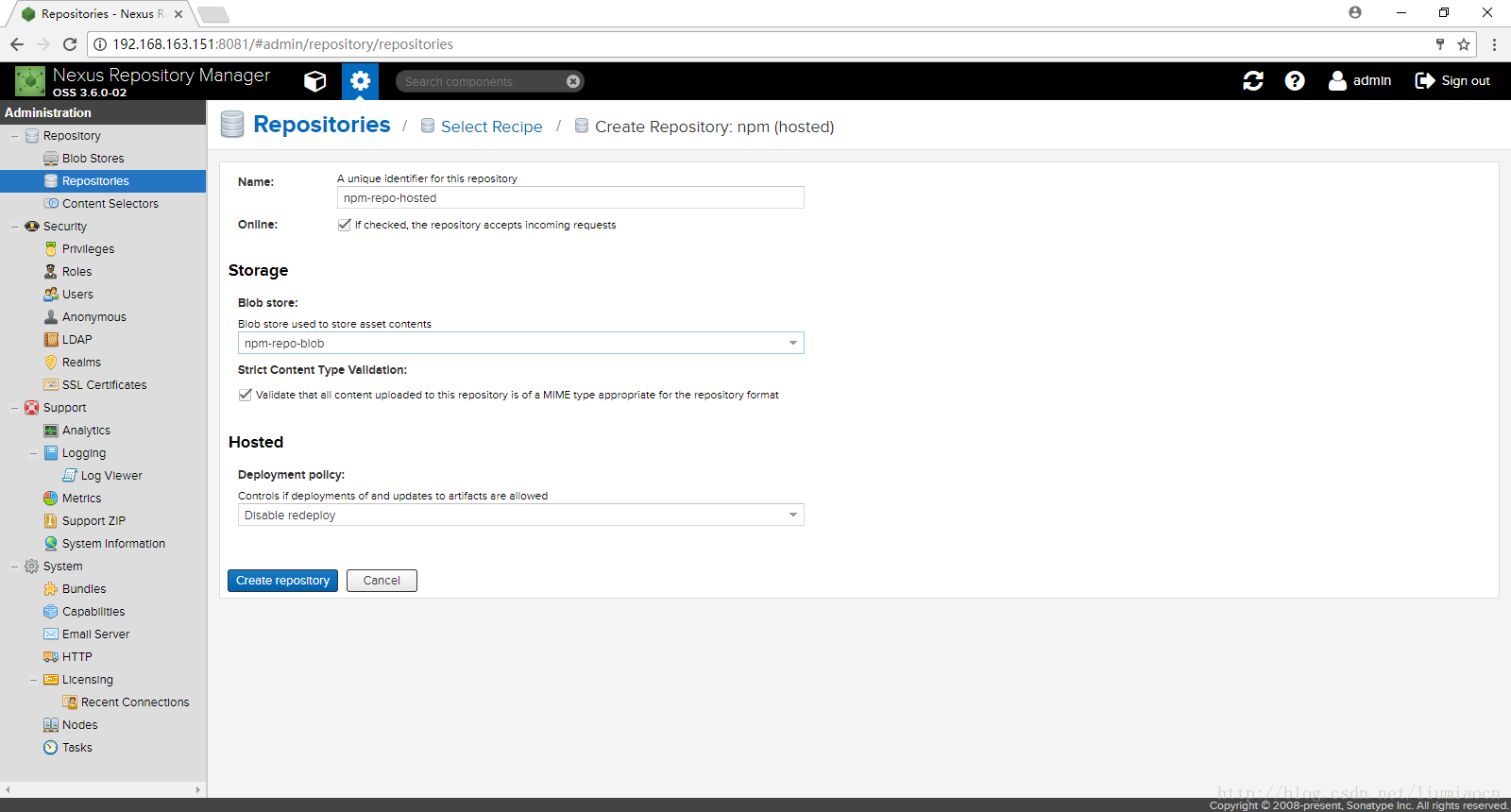Screen dimensions: 1511x812
Task: Open the Deployment policy dropdown
Action: point(793,515)
